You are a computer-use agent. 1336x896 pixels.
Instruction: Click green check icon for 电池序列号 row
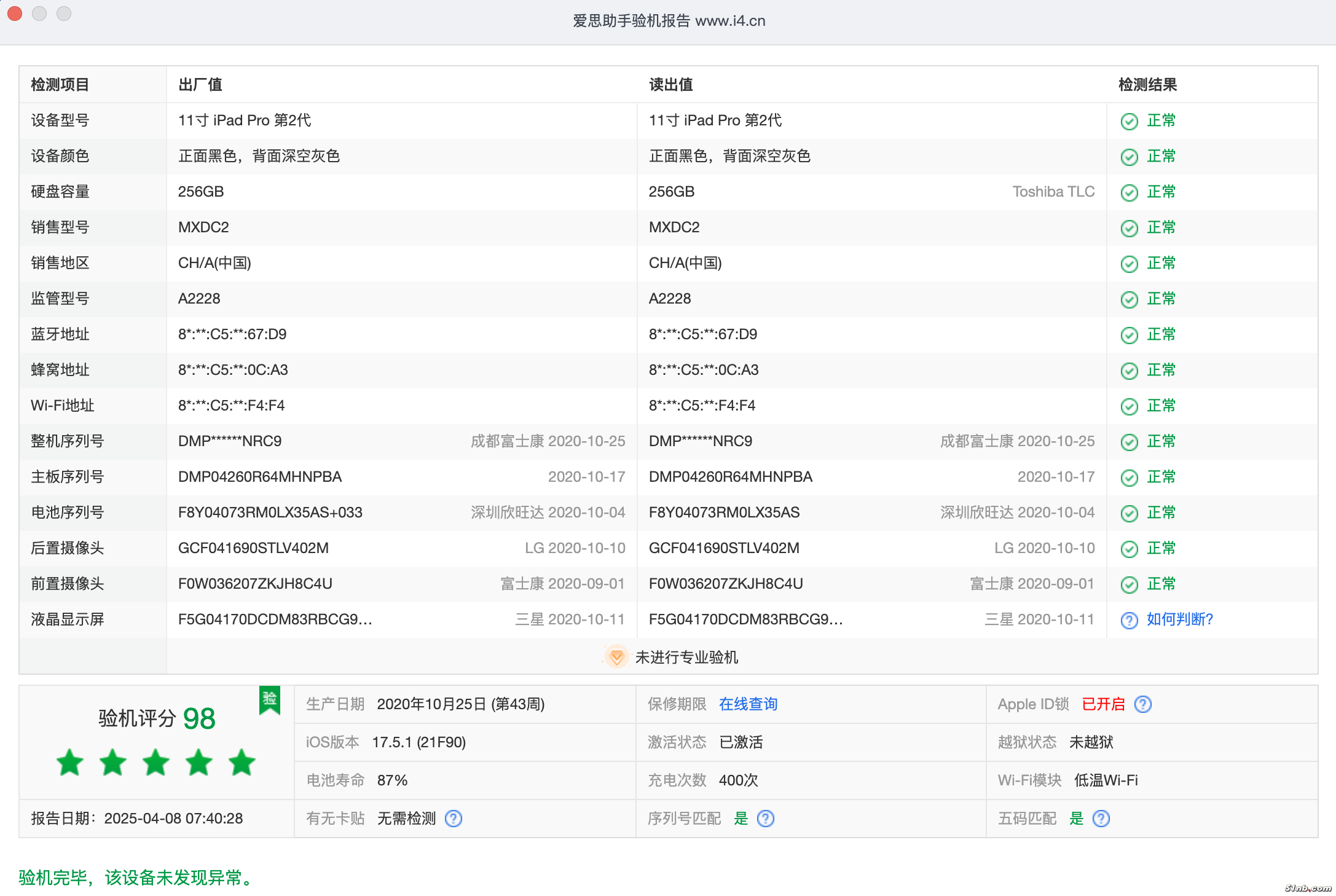pos(1129,513)
